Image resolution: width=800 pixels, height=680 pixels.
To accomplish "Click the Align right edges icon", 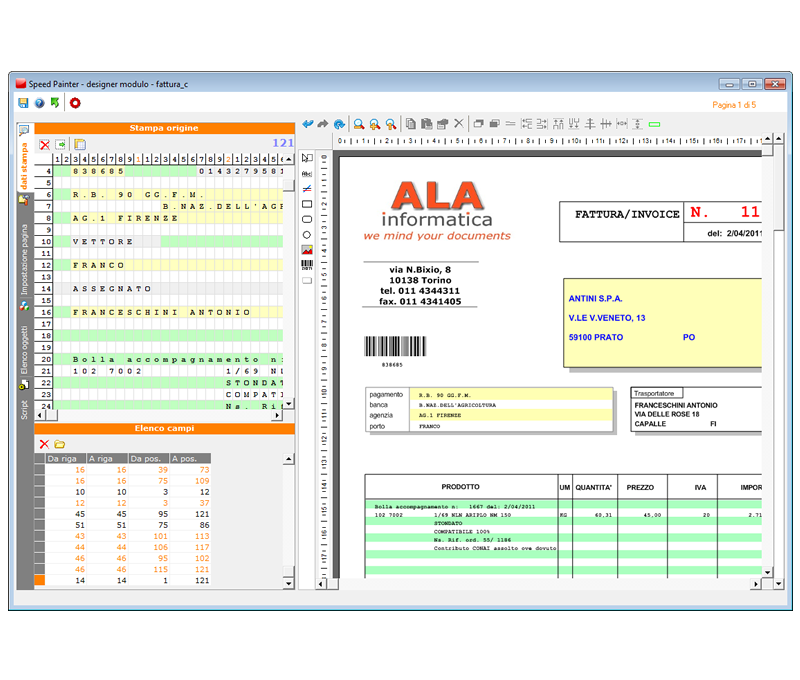I will click(x=542, y=123).
